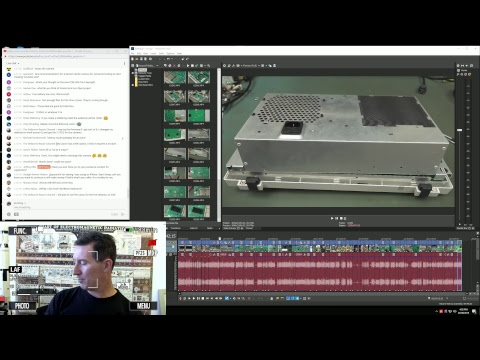
Task: Select the video track header
Action: [x=172, y=246]
